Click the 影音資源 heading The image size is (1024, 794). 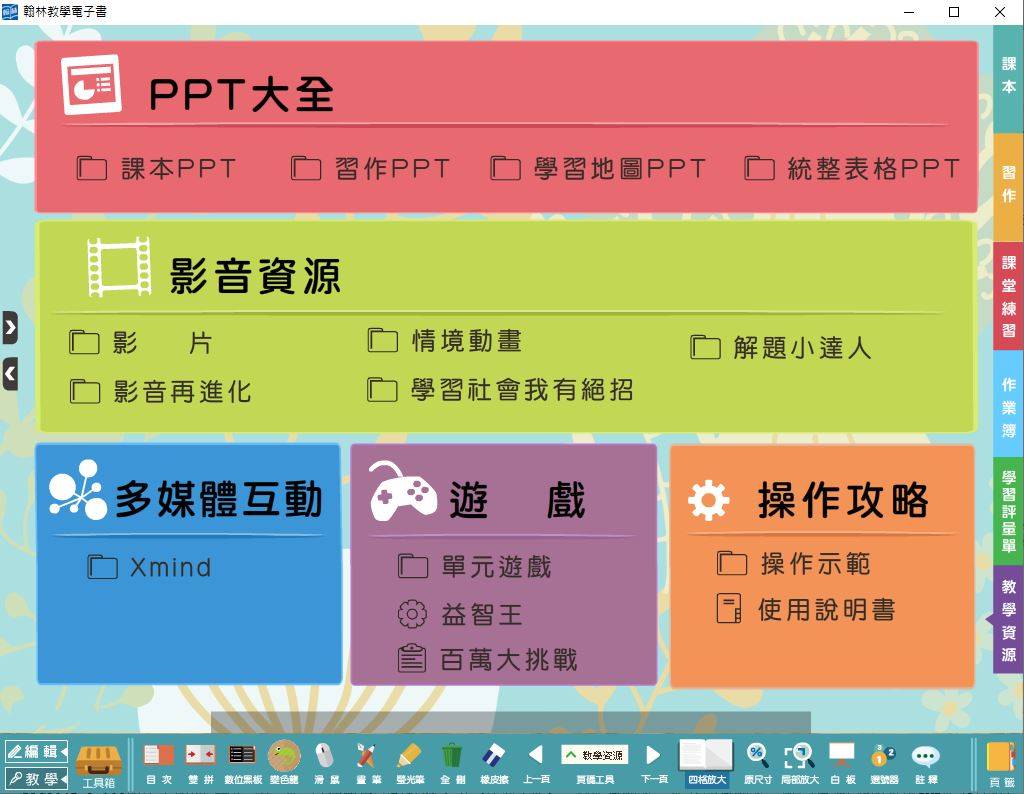click(255, 276)
